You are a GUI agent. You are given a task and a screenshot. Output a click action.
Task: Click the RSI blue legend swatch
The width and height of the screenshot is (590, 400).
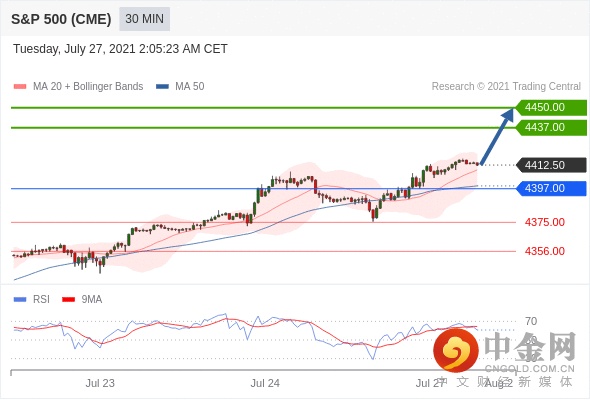click(x=20, y=300)
